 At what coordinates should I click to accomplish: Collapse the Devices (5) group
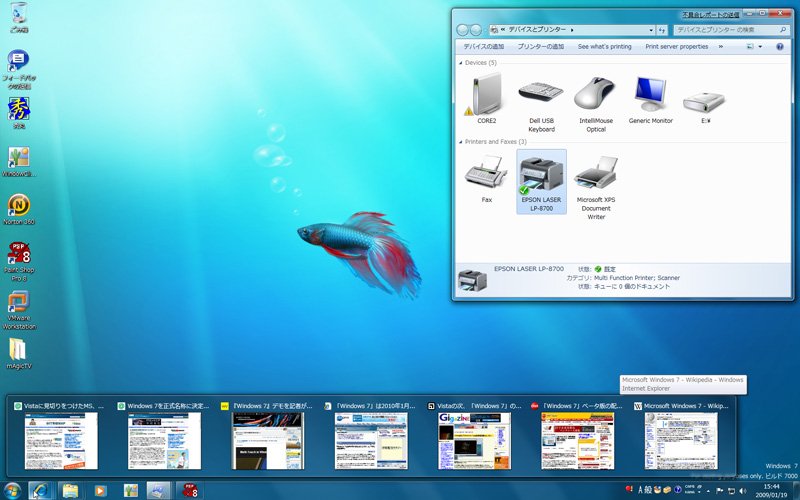pyautogui.click(x=461, y=63)
